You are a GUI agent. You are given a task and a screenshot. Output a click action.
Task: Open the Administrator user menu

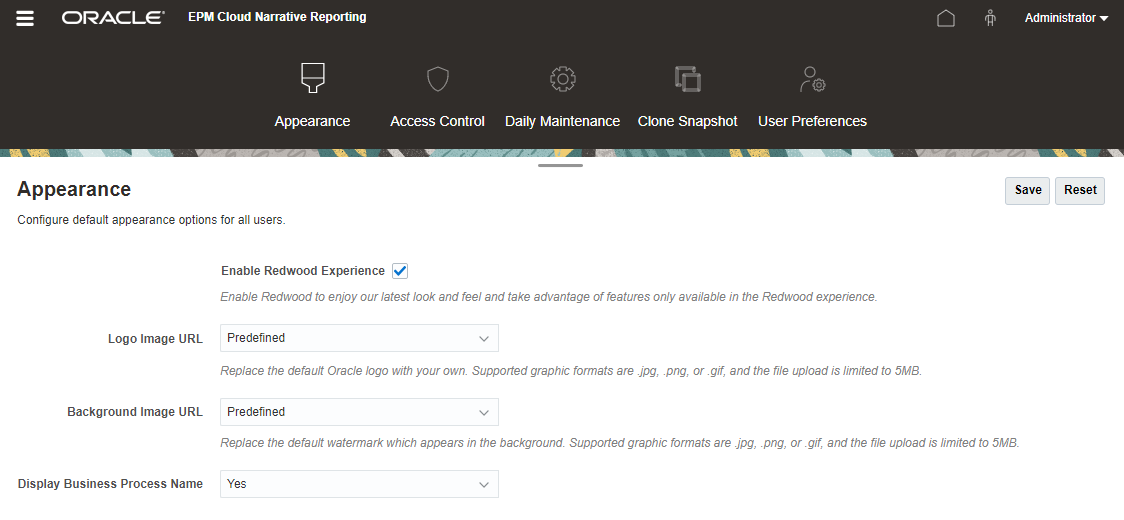click(1066, 18)
